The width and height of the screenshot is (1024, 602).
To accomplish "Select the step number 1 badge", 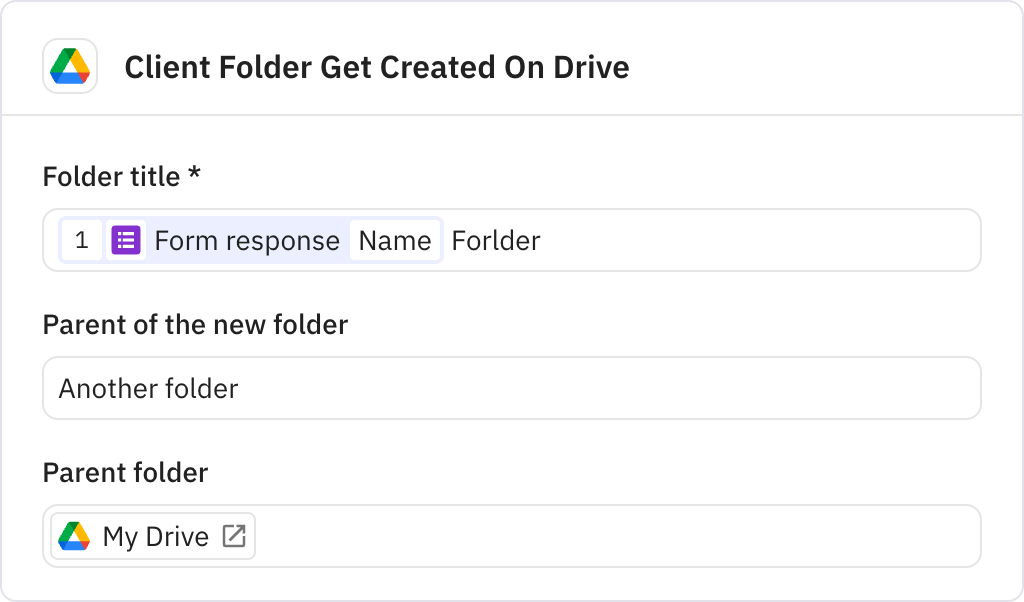I will pos(82,240).
